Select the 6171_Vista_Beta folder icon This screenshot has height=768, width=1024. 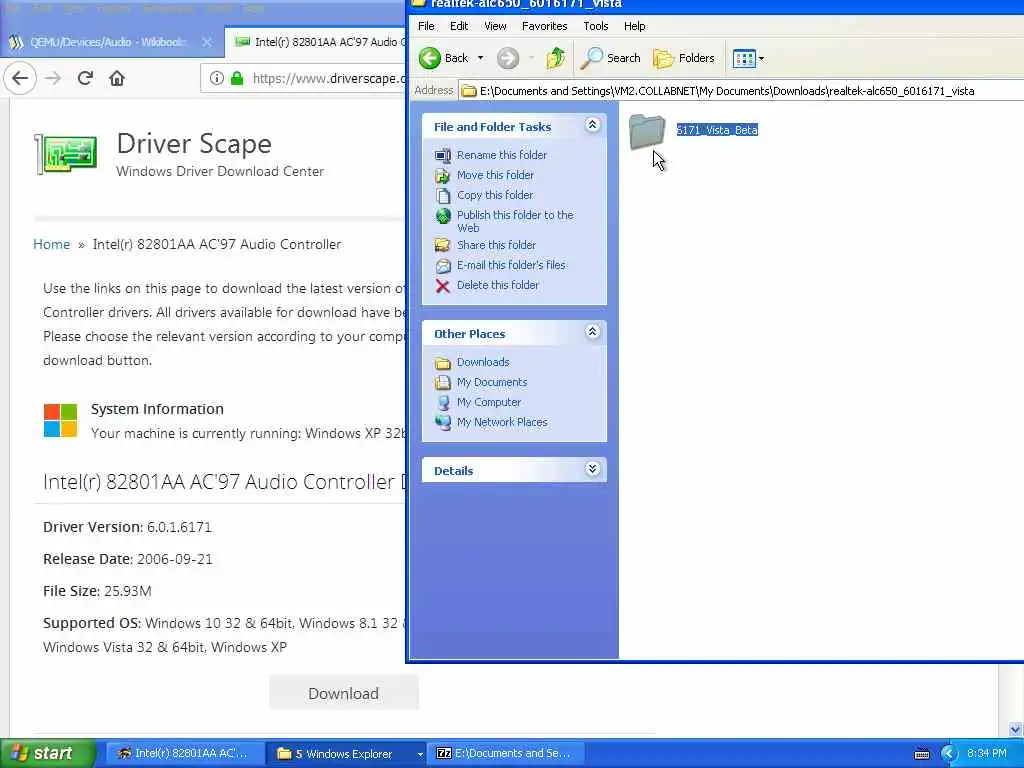click(x=647, y=131)
